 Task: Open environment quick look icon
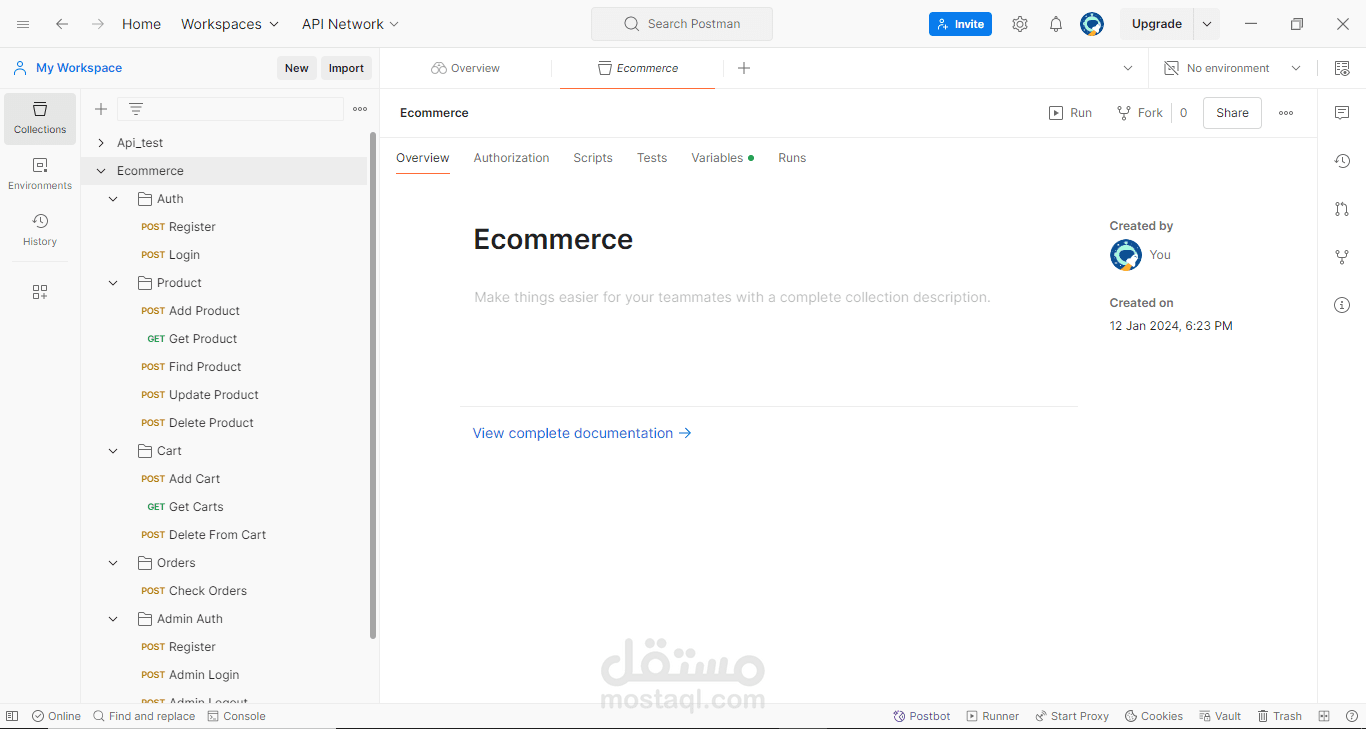pos(1342,68)
